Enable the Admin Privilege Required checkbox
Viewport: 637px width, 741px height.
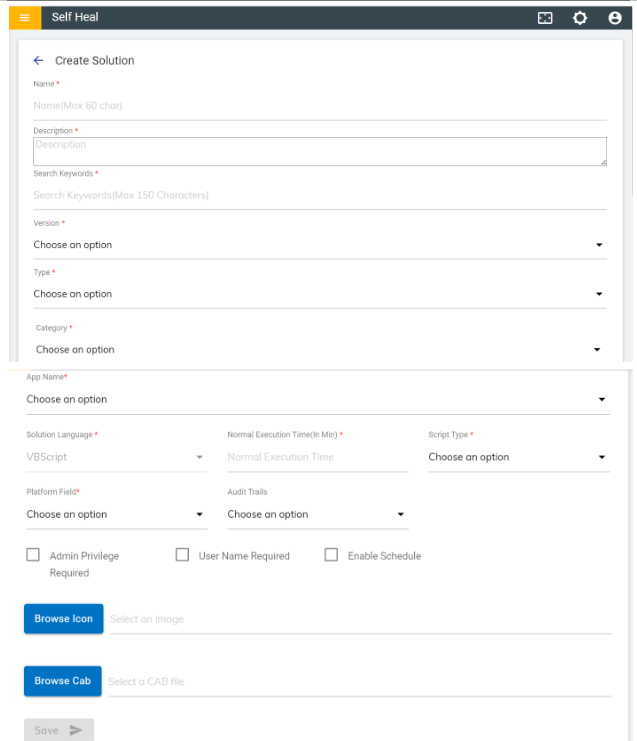tap(33, 555)
